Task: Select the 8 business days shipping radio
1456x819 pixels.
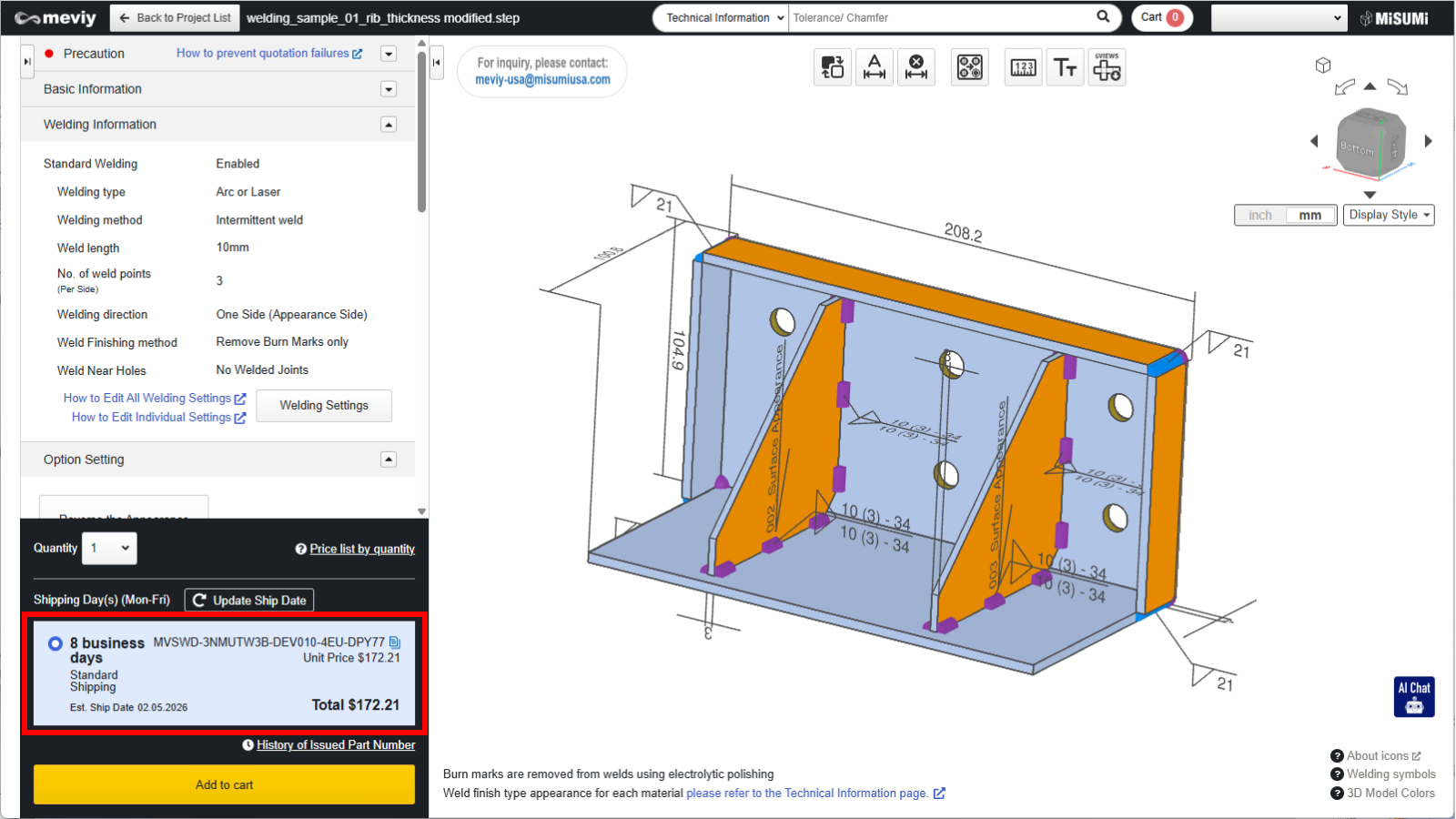Action: click(x=56, y=643)
